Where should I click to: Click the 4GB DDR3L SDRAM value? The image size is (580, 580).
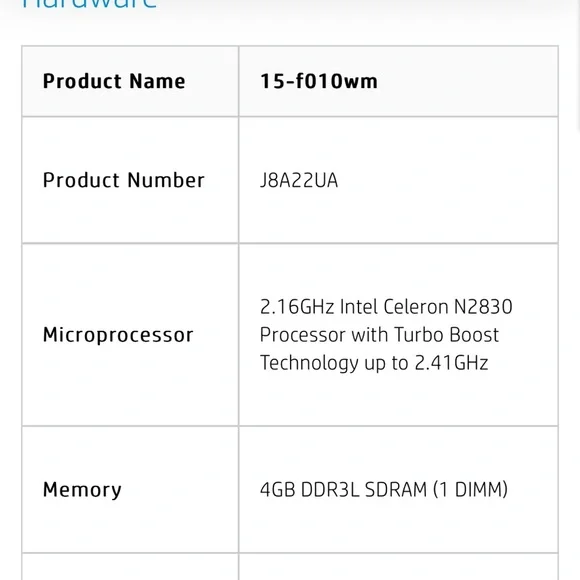343,489
